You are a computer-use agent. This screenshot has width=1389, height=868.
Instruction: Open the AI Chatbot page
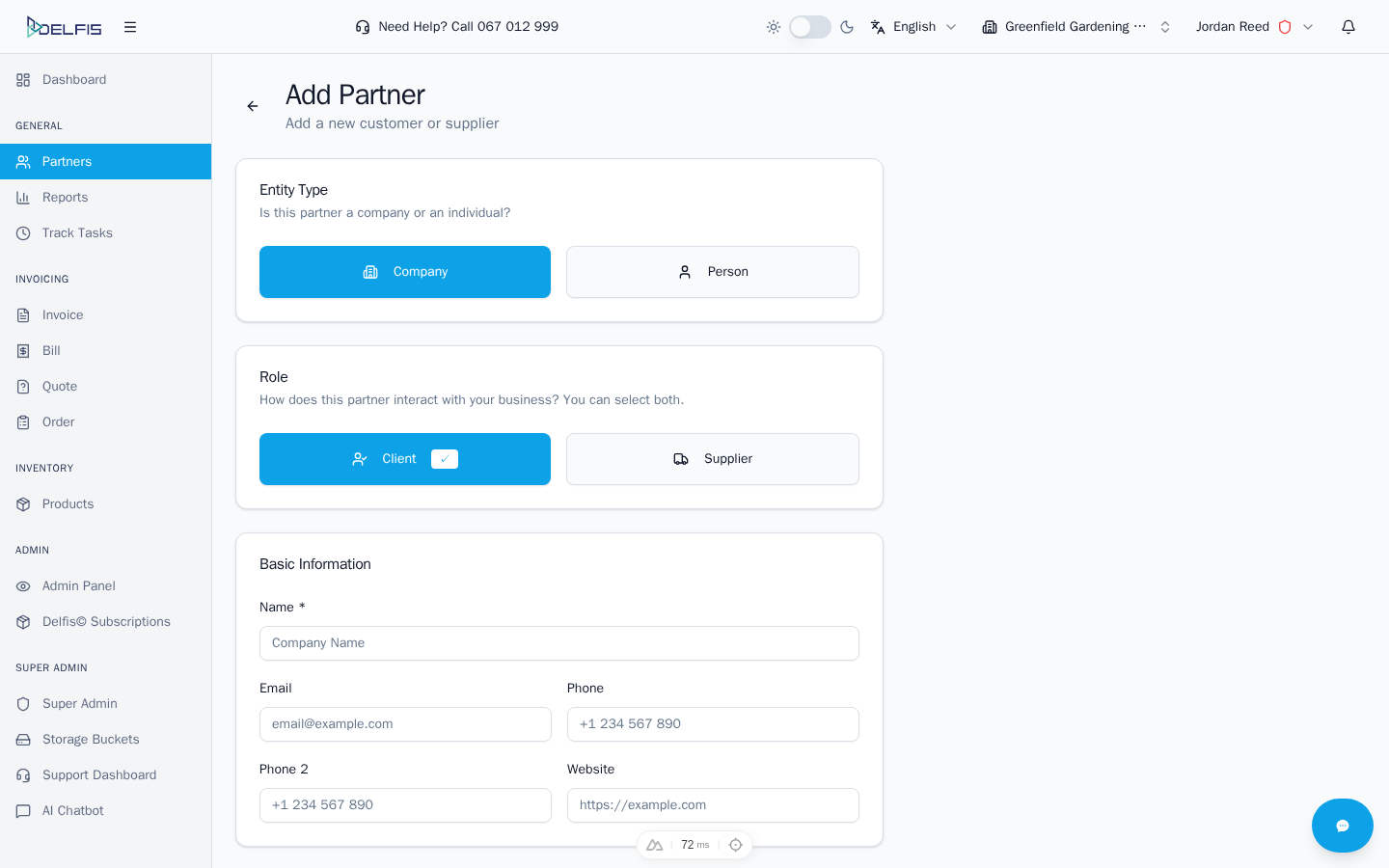point(71,810)
